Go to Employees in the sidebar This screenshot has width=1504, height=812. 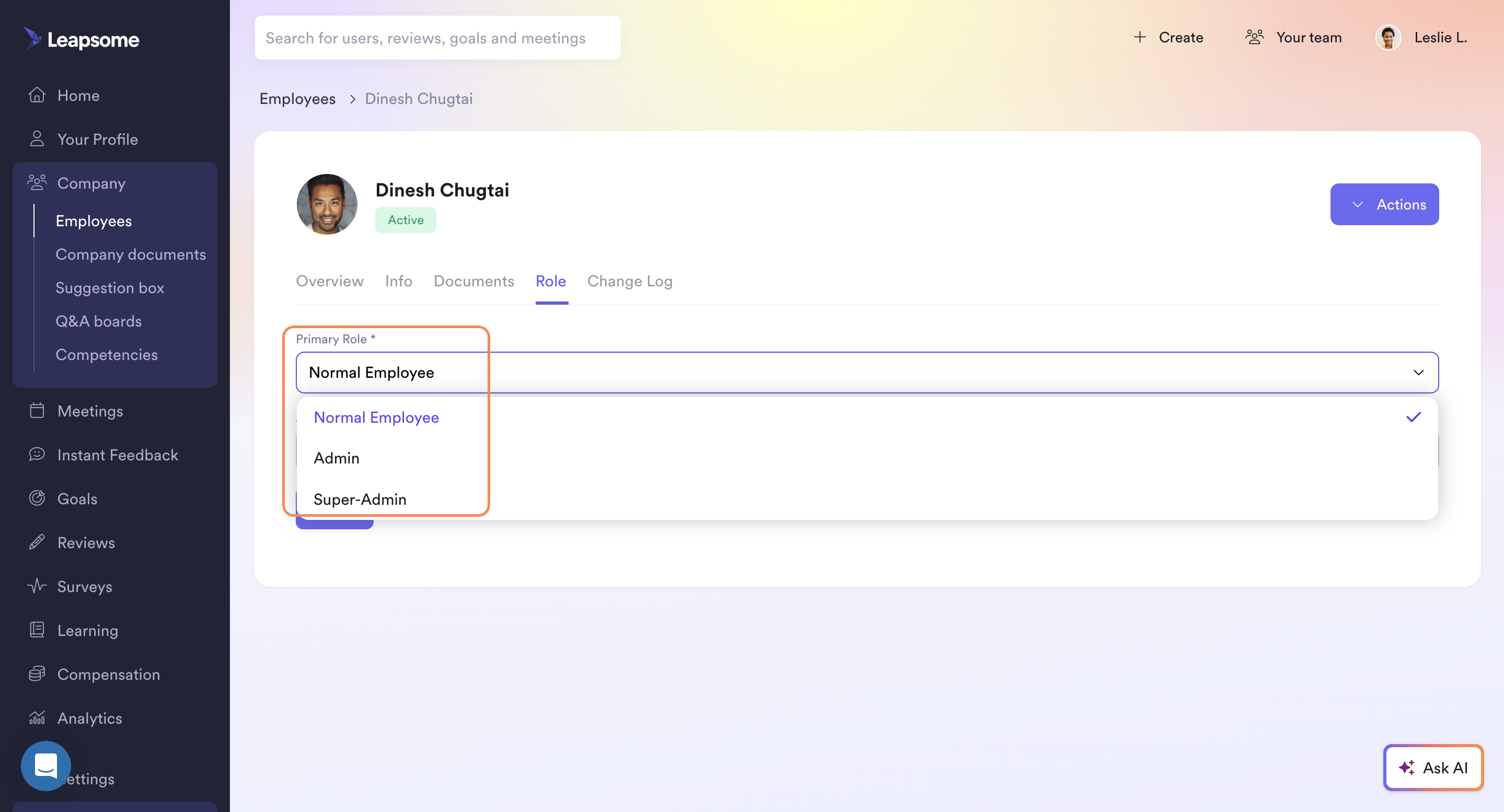[94, 221]
